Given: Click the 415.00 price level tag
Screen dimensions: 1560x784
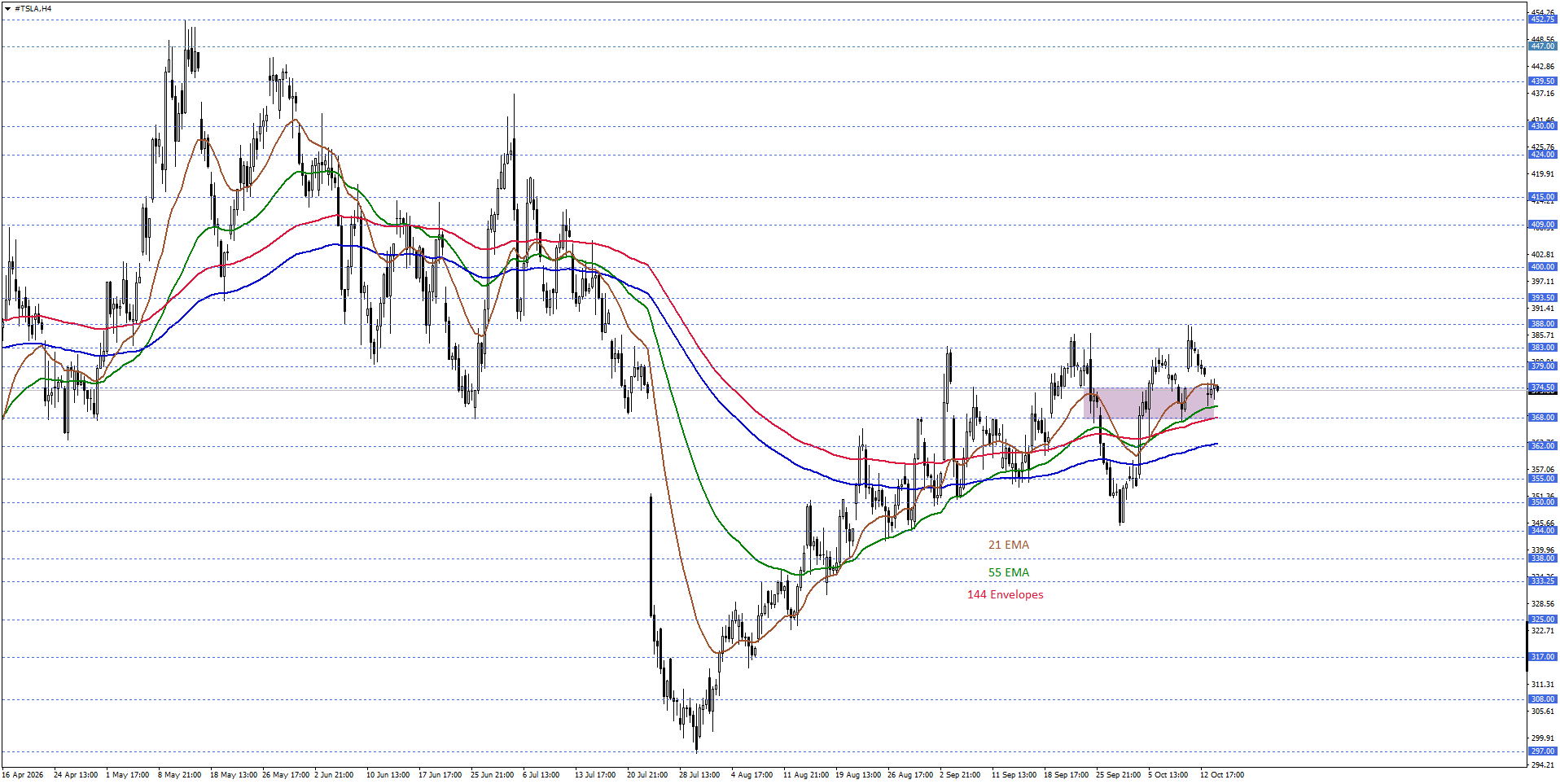Looking at the screenshot, I should pyautogui.click(x=1542, y=197).
